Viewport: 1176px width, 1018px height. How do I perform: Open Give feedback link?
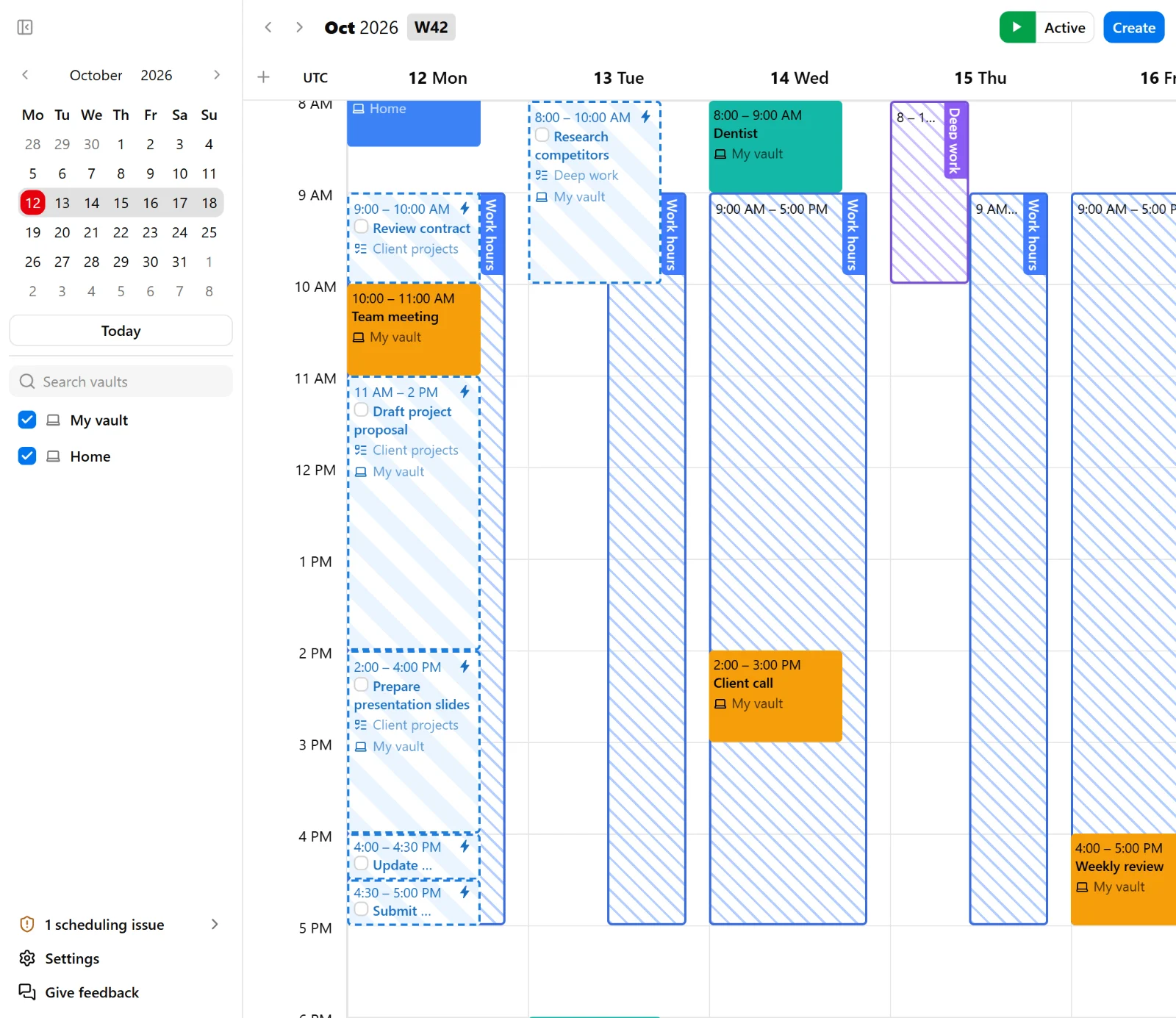tap(92, 992)
